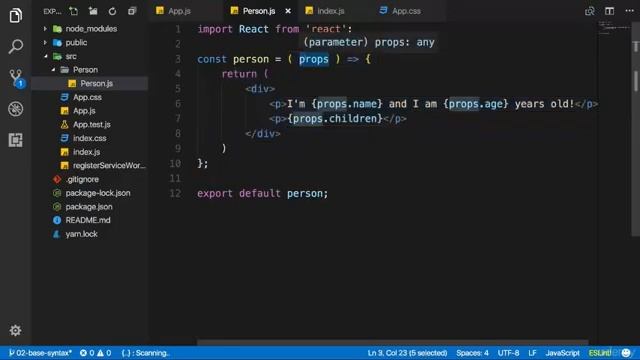Viewport: 640px width, 360px height.
Task: Change indentation via Spaces: 4
Action: coord(472,353)
